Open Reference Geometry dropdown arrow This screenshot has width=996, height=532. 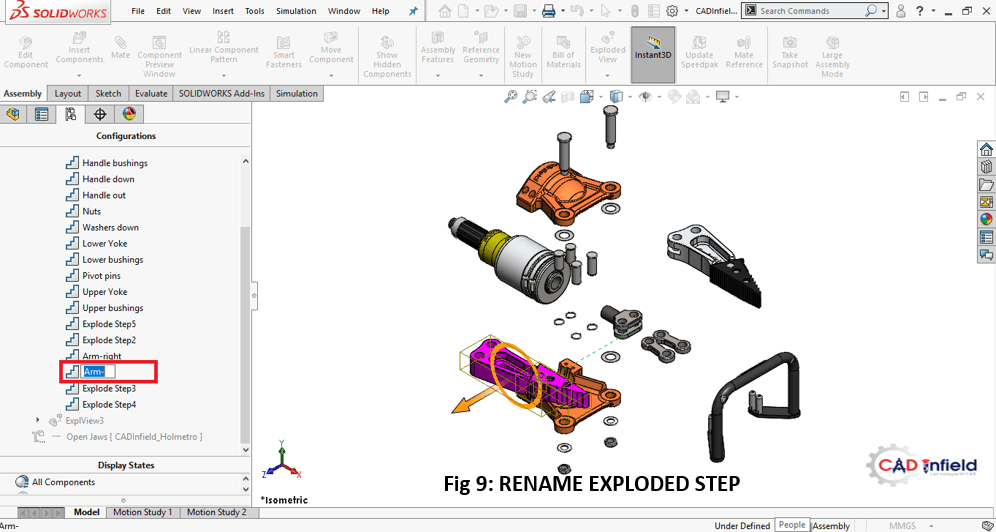tap(481, 76)
